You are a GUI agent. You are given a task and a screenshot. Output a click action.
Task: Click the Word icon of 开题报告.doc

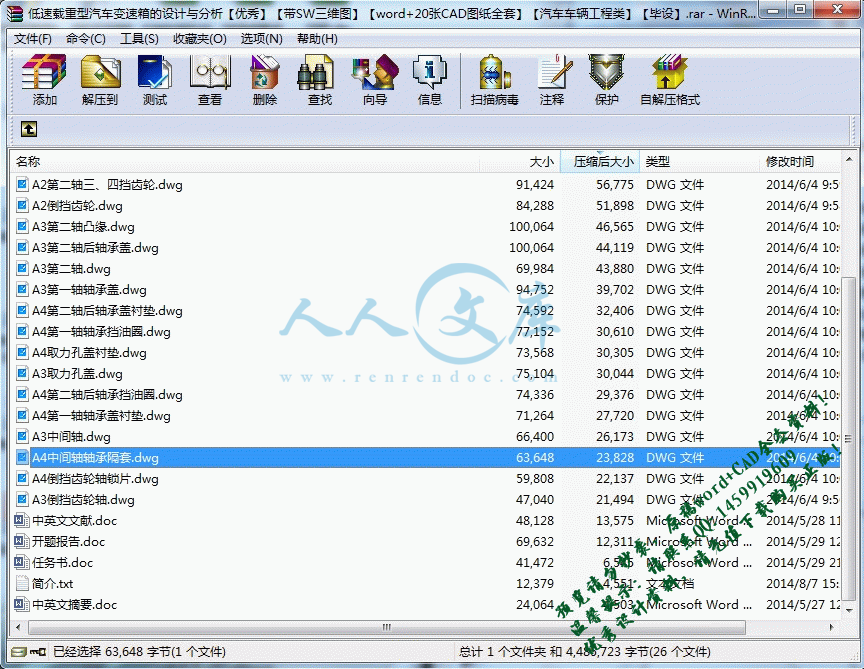22,541
